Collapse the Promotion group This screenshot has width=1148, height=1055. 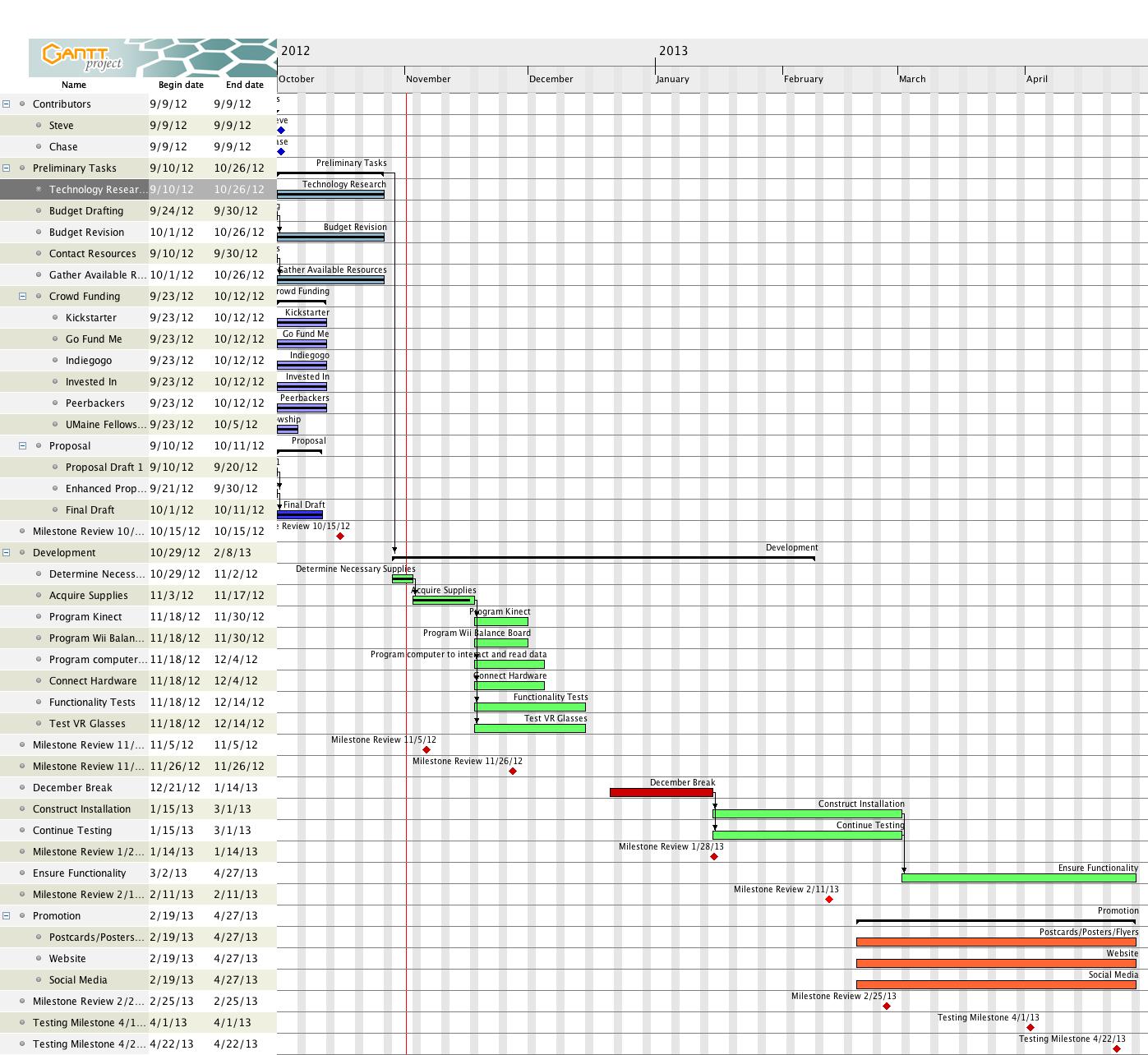tap(7, 915)
